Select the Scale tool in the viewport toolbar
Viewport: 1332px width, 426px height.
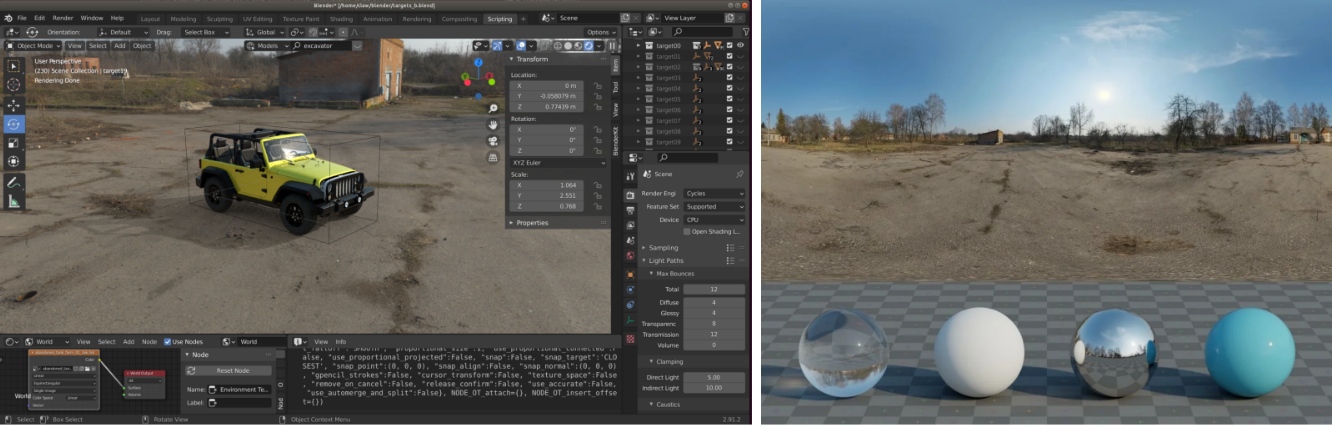click(14, 142)
